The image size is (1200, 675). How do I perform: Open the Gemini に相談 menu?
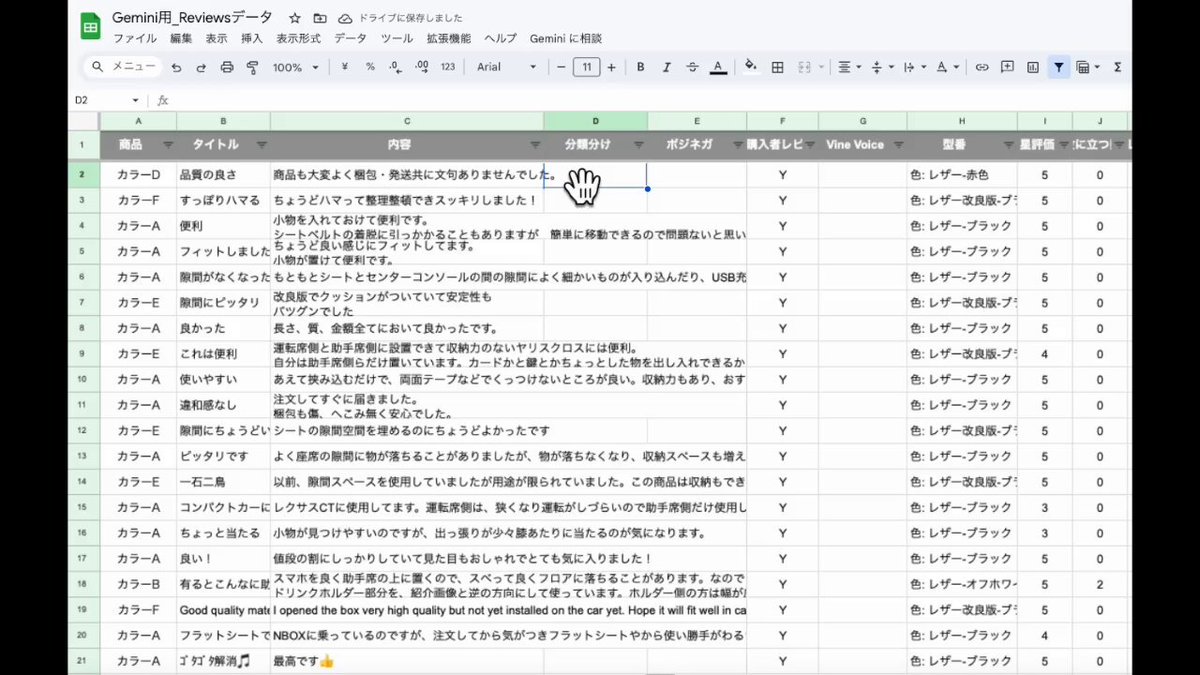566,38
